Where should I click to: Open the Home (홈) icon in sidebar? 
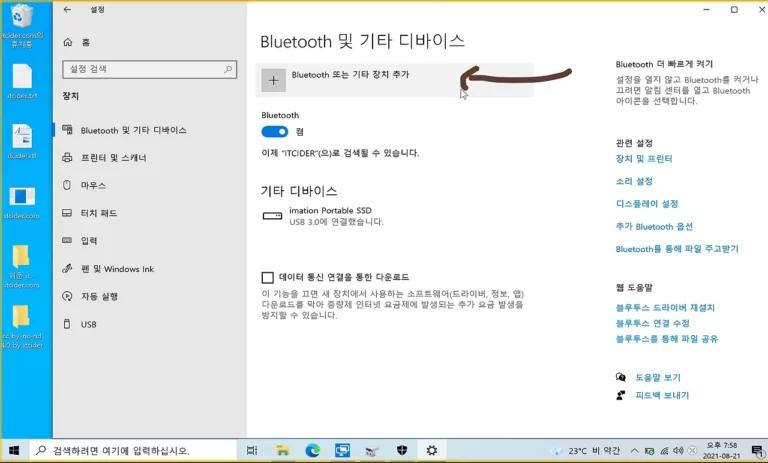tap(68, 43)
